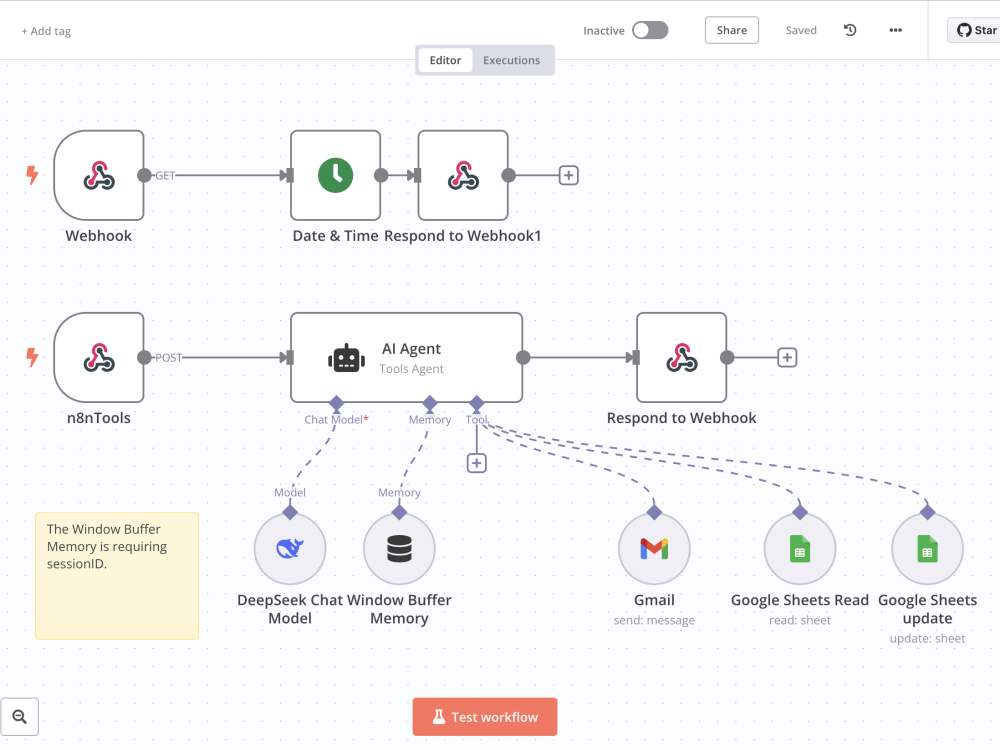Click the GitHub Star button
The height and width of the screenshot is (750, 1000).
(x=976, y=30)
